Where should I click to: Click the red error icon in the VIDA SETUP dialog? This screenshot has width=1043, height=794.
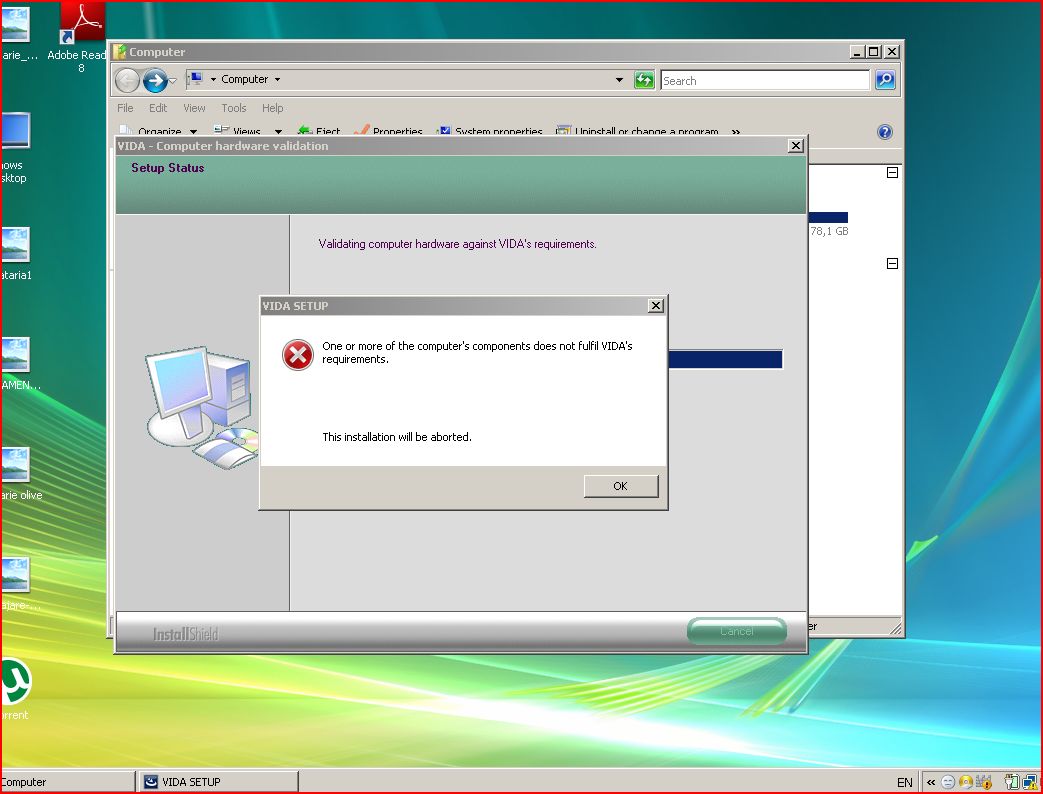pyautogui.click(x=297, y=354)
